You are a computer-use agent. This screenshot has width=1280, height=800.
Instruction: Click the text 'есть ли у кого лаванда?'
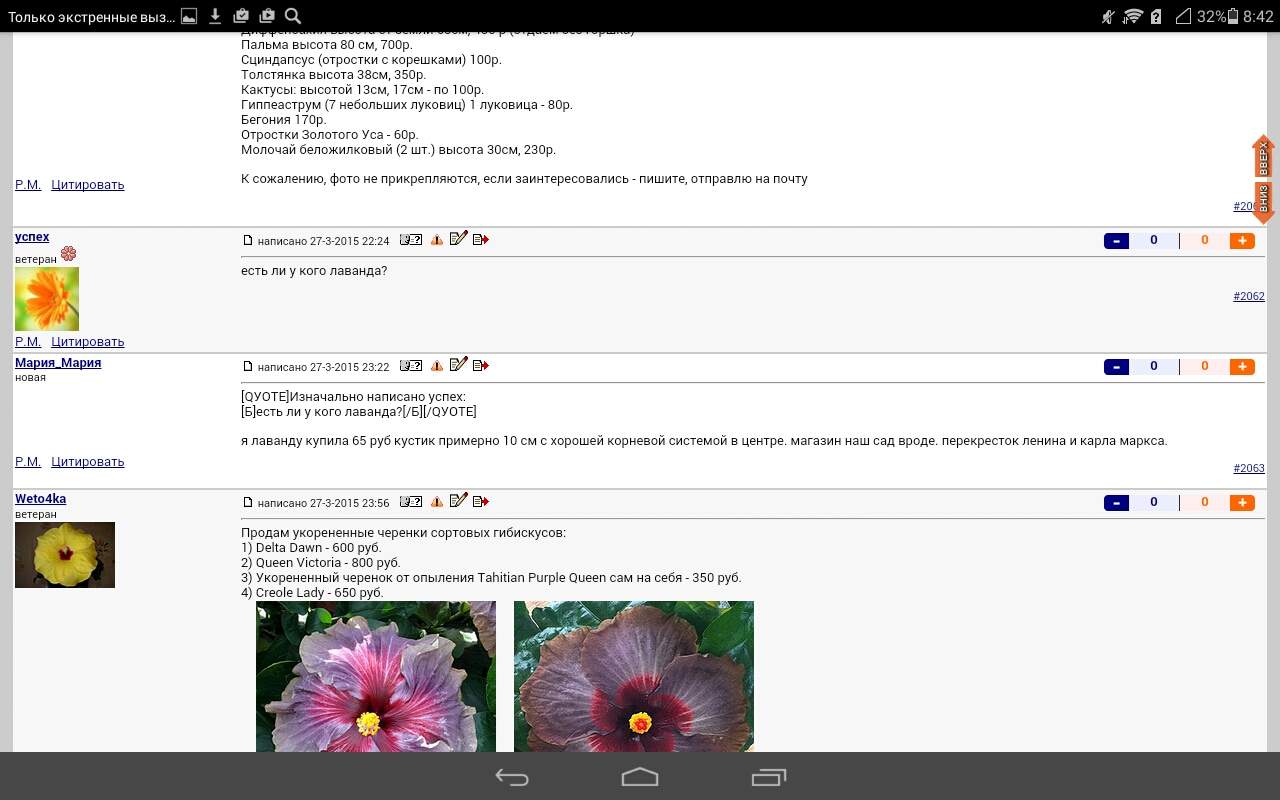(x=314, y=271)
